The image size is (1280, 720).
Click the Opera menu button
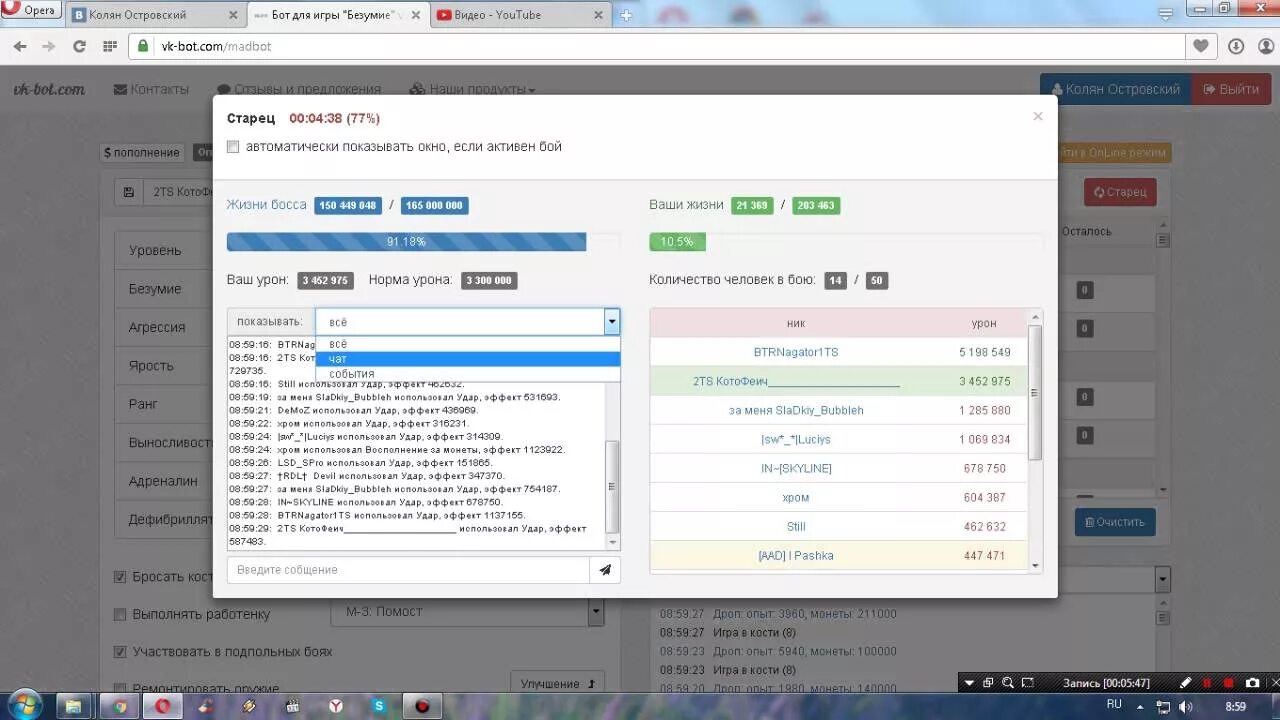(x=30, y=11)
